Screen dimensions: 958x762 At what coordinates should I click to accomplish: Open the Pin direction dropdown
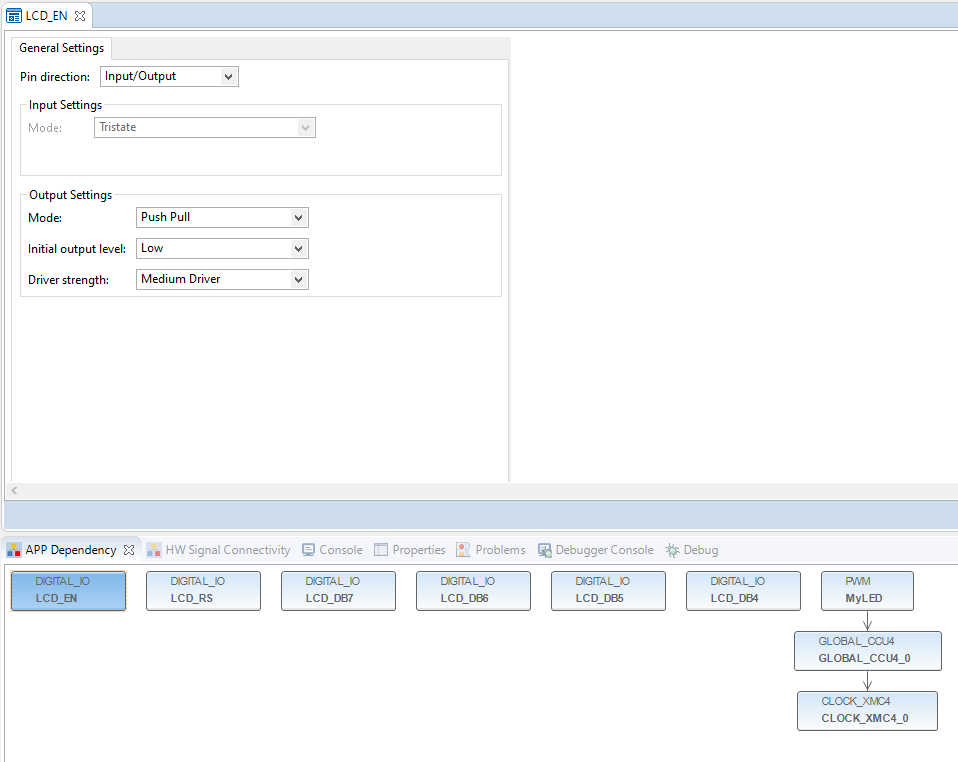pyautogui.click(x=169, y=76)
